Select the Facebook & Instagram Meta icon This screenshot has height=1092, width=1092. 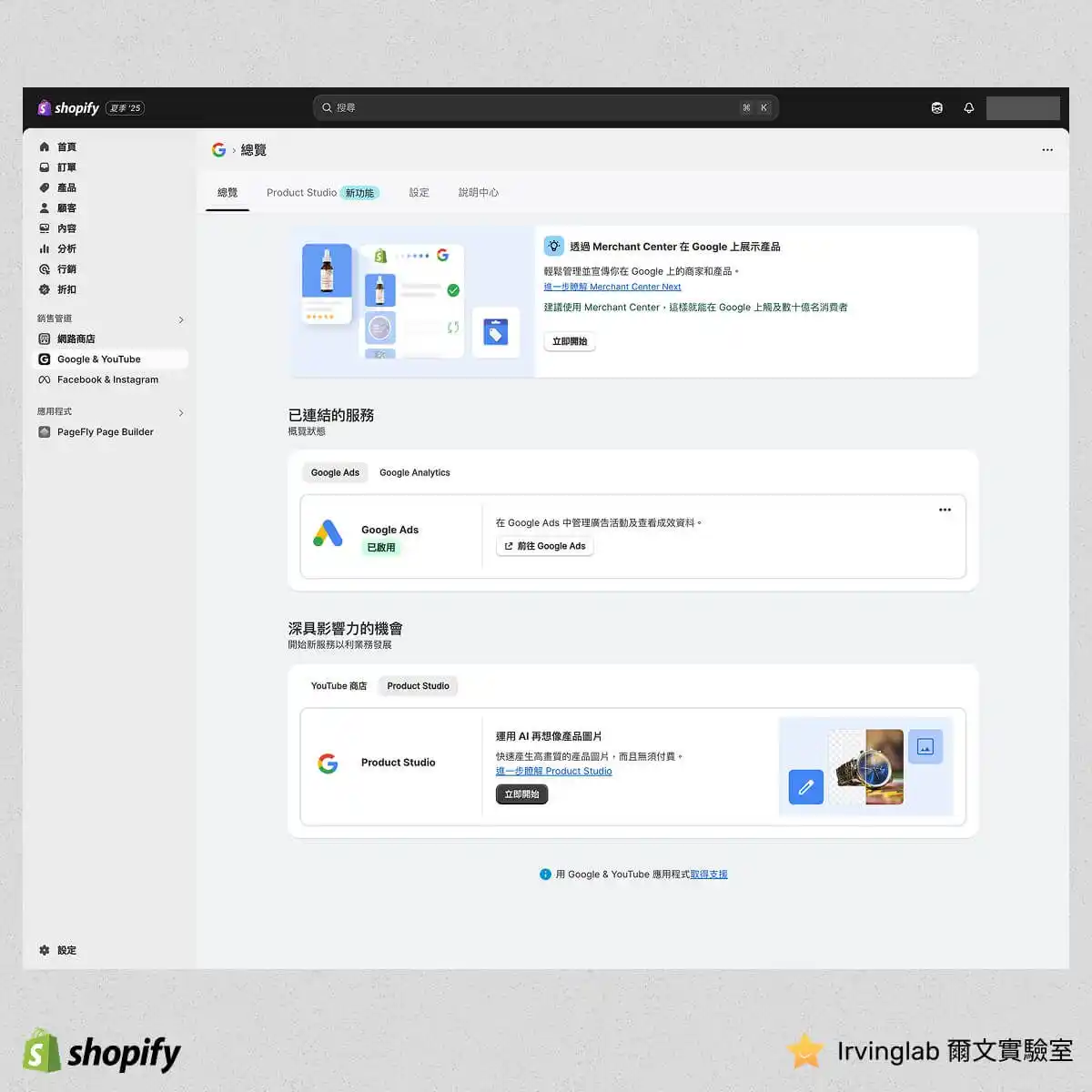(45, 379)
